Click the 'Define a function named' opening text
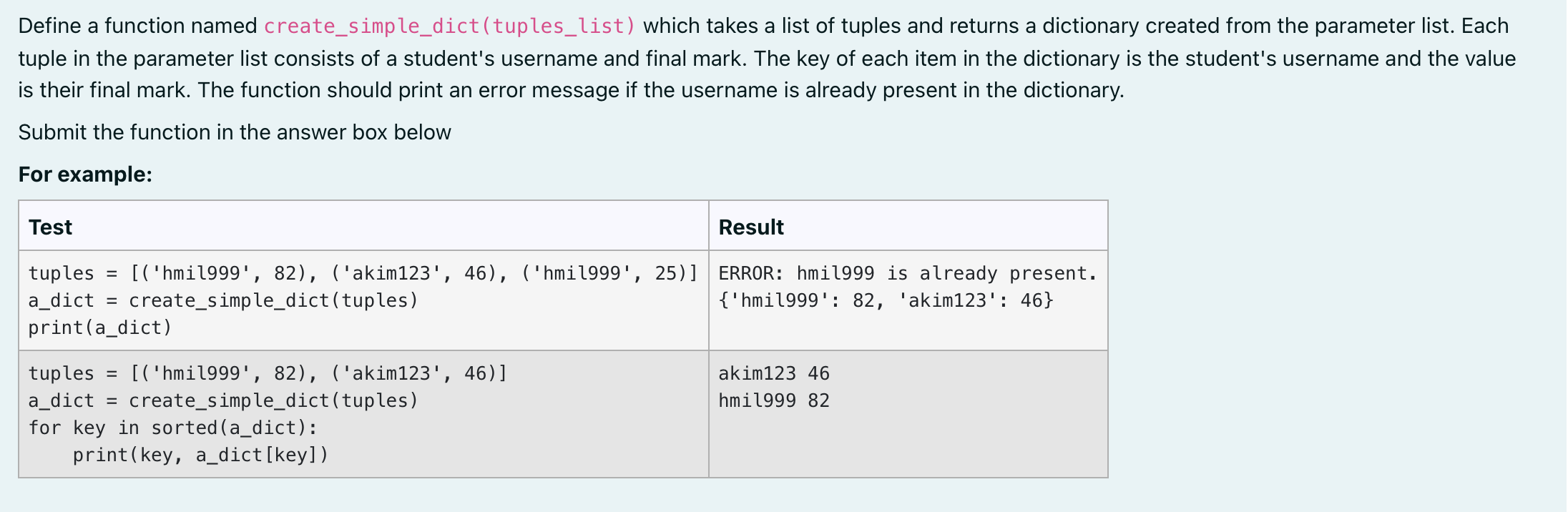 [x=137, y=26]
